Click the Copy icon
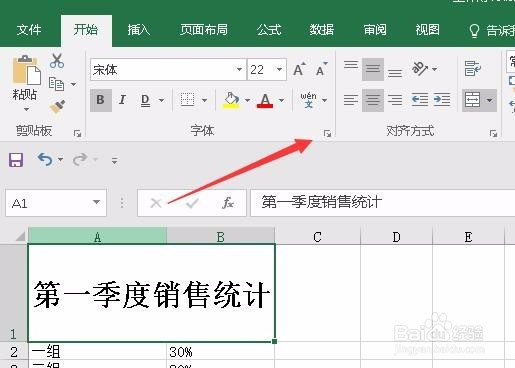The width and height of the screenshot is (515, 368). pyautogui.click(x=56, y=84)
